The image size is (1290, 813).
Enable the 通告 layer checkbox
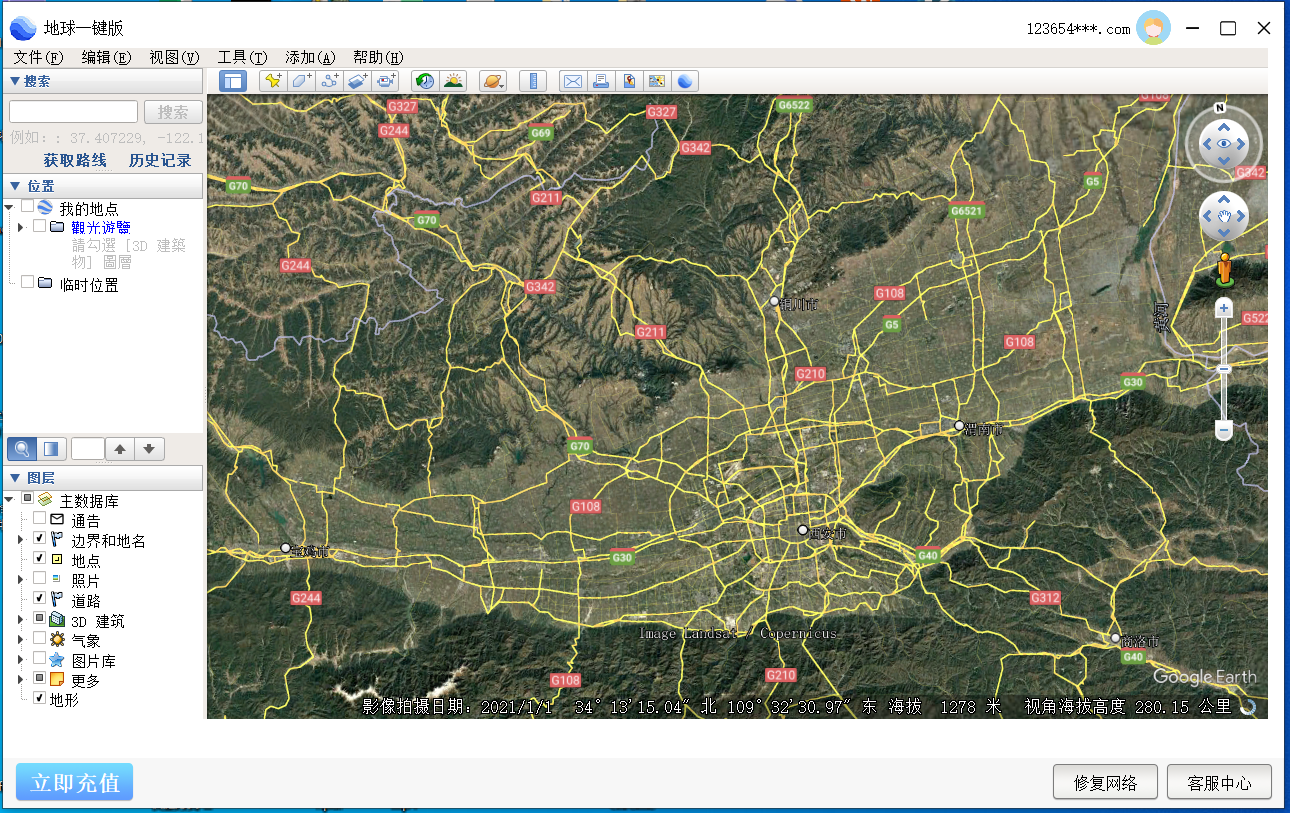[40, 519]
